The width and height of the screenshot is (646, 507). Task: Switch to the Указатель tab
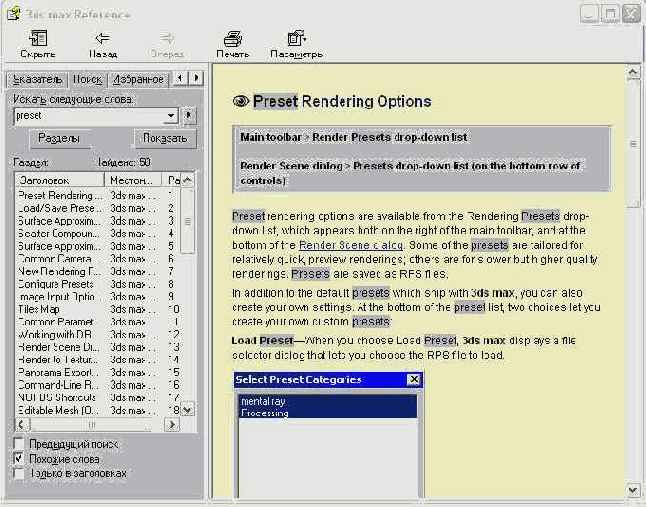tap(36, 79)
